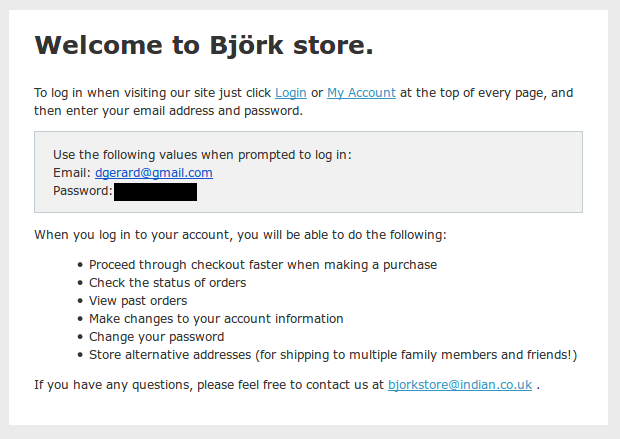Open the Login link
The width and height of the screenshot is (620, 439).
291,93
